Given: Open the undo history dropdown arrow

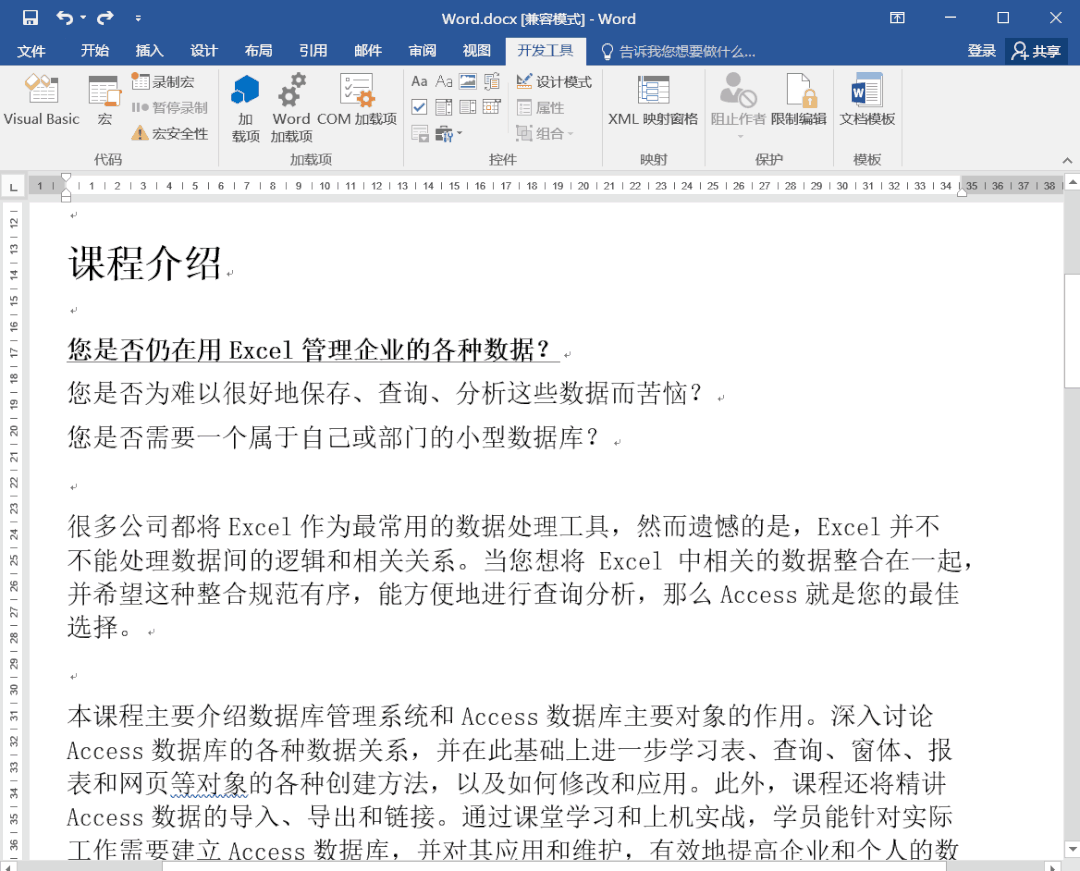Looking at the screenshot, I should click(x=83, y=18).
